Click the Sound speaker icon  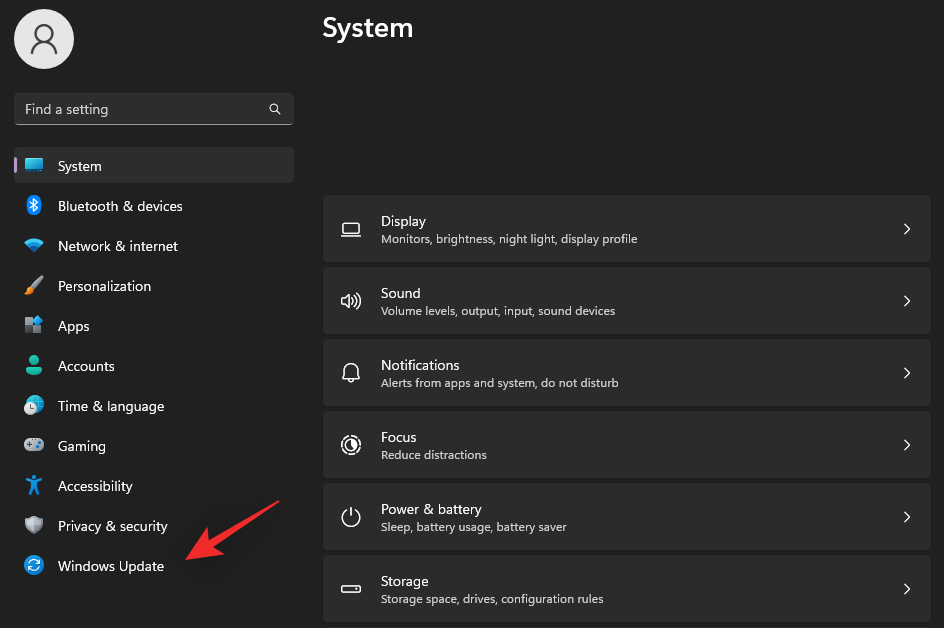[351, 301]
